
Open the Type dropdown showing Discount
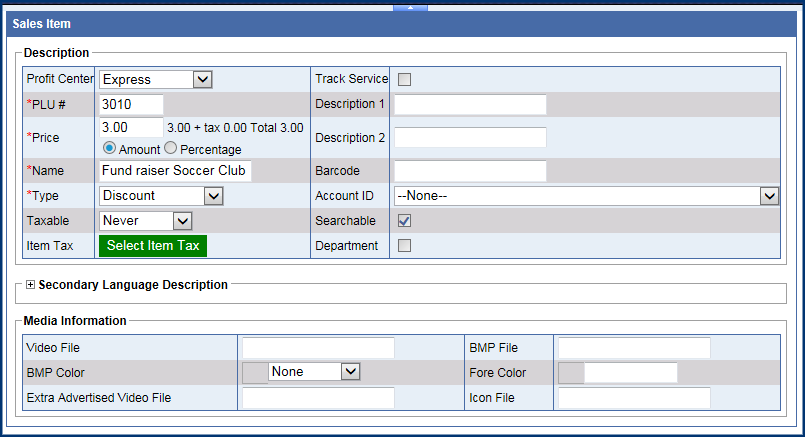tap(160, 196)
